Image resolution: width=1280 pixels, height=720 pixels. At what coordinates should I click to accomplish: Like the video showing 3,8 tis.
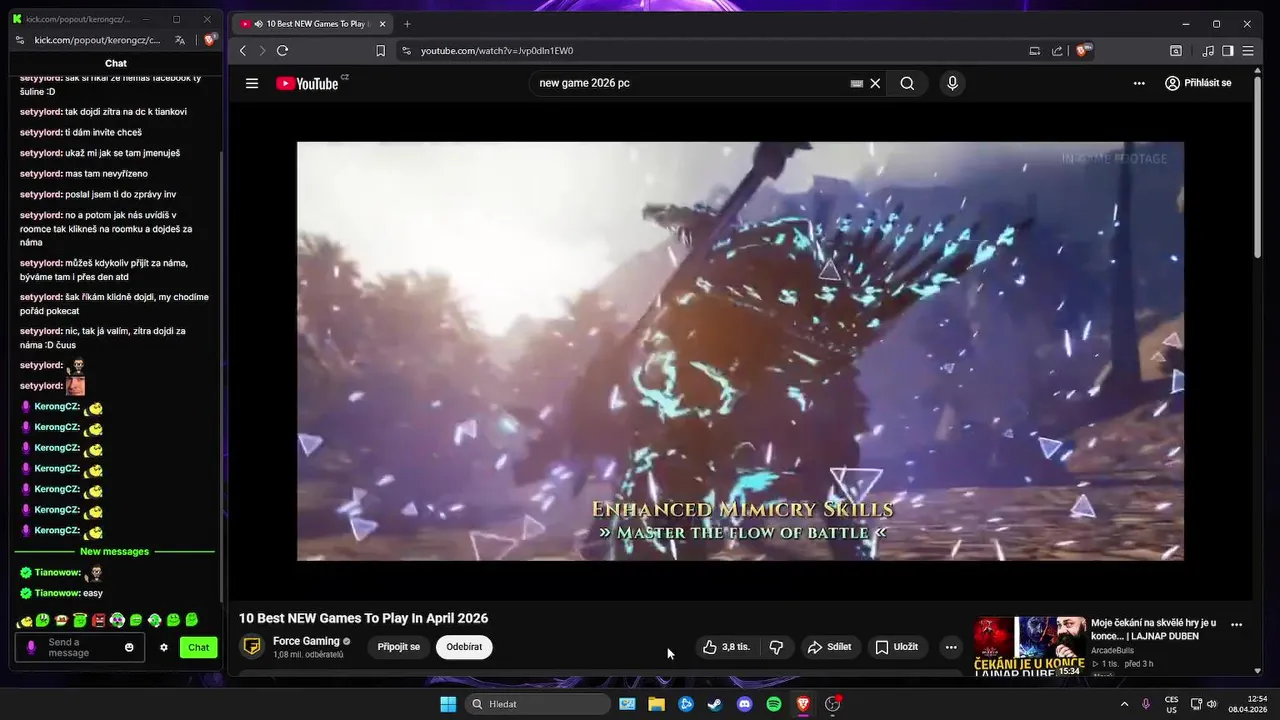(726, 647)
